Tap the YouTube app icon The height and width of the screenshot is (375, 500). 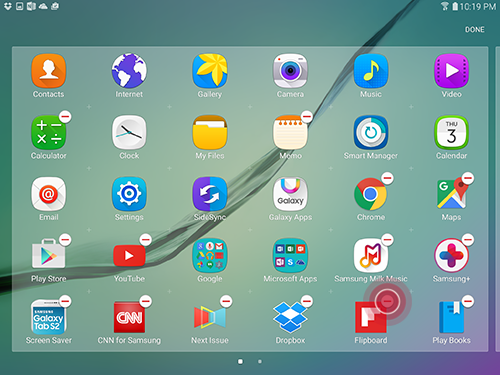129,255
